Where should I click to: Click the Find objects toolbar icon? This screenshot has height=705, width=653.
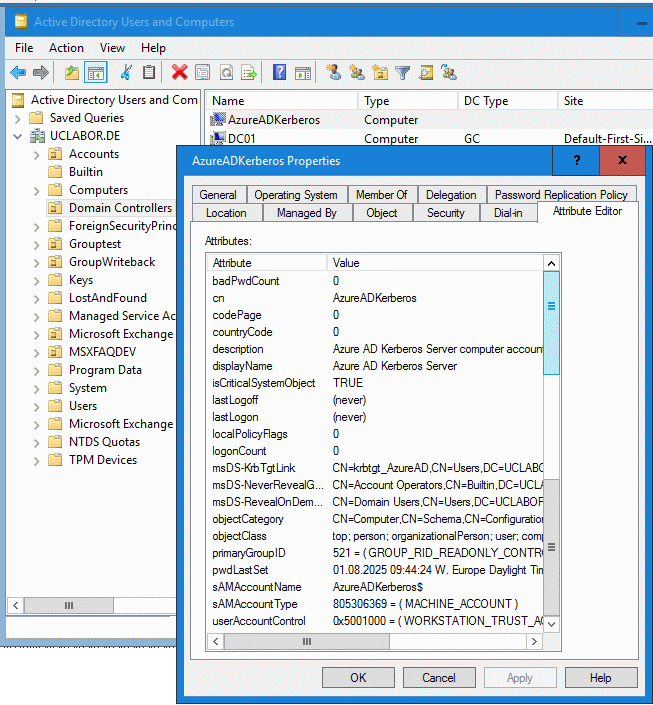[x=425, y=72]
